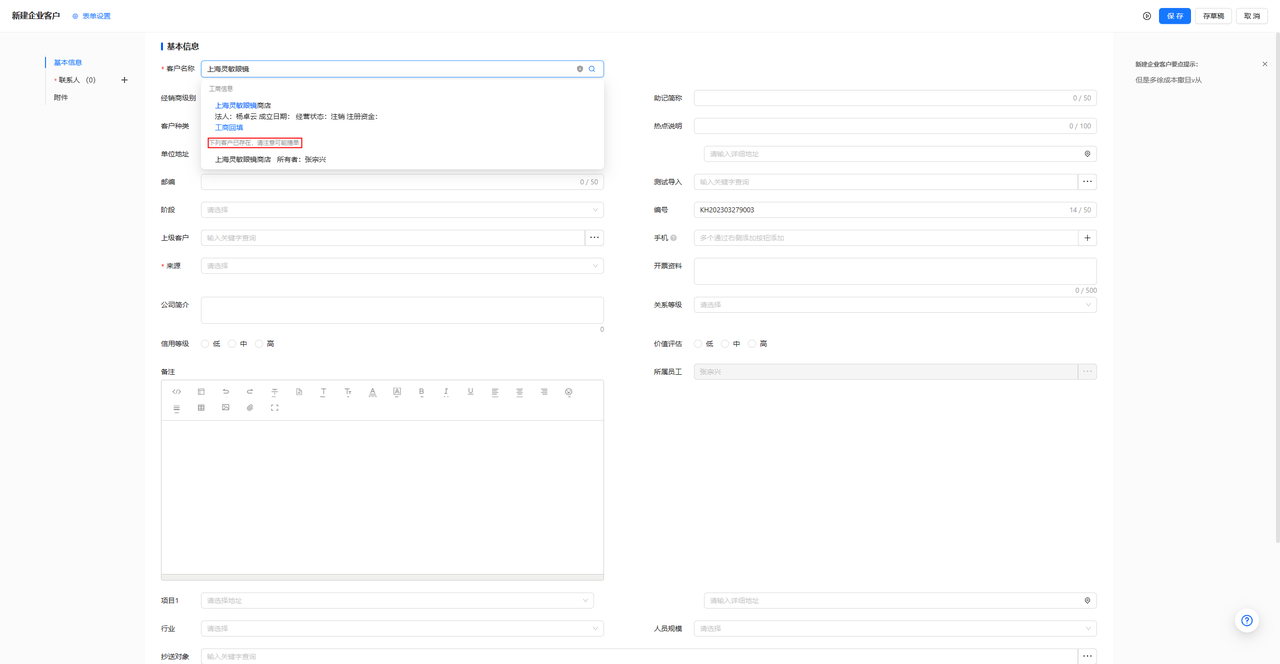Align text left in 备注 editor
This screenshot has height=664, width=1280.
point(495,392)
